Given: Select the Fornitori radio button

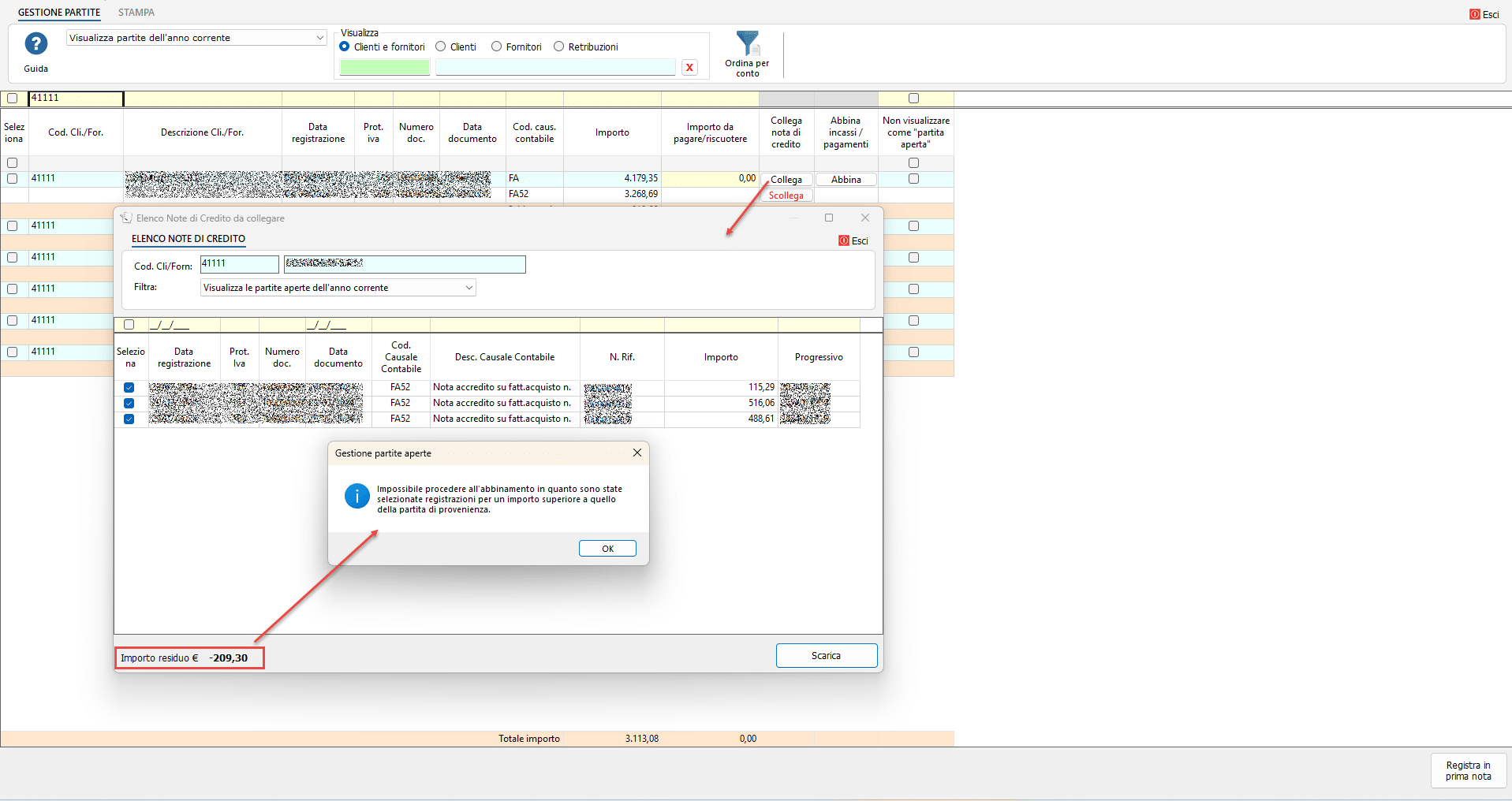Looking at the screenshot, I should pos(497,47).
